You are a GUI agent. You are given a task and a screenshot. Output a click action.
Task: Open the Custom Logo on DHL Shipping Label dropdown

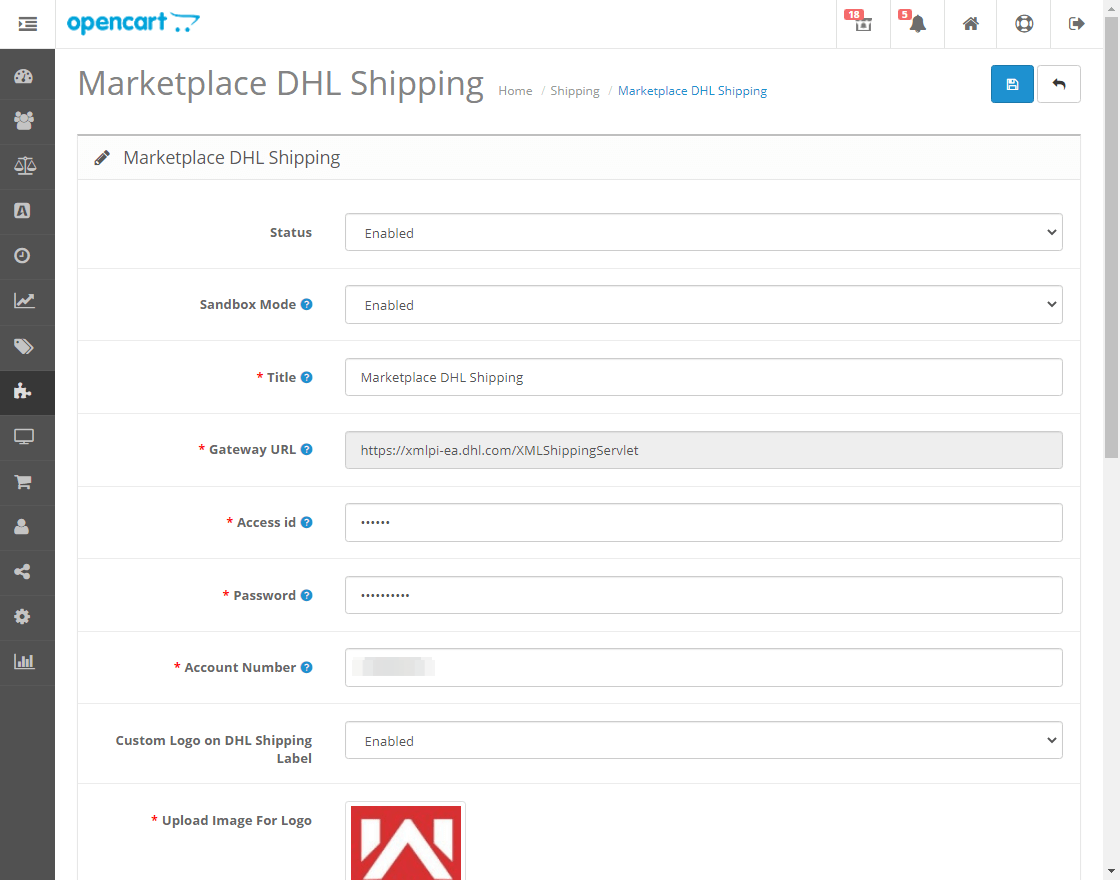tap(704, 740)
